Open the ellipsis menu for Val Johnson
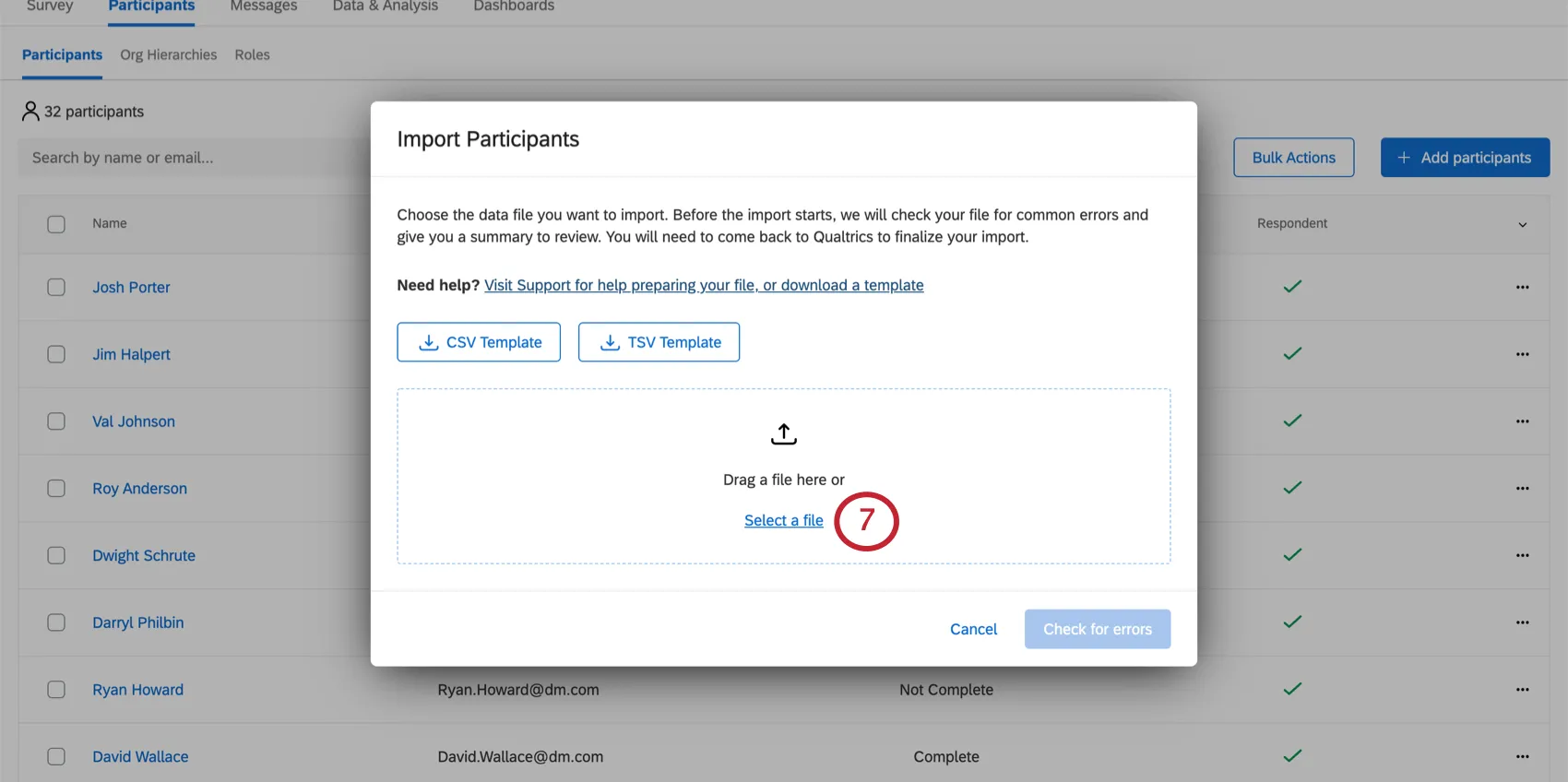 pos(1523,421)
